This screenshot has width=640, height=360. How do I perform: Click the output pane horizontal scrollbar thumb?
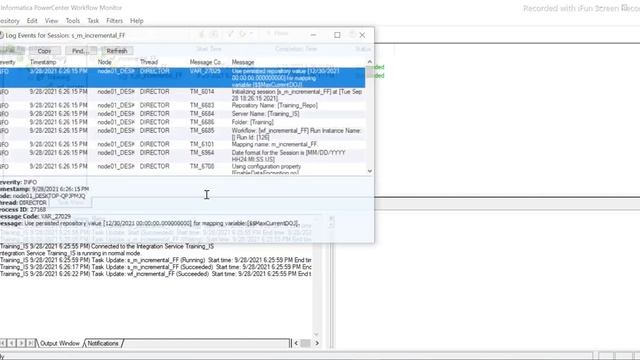tap(305, 343)
